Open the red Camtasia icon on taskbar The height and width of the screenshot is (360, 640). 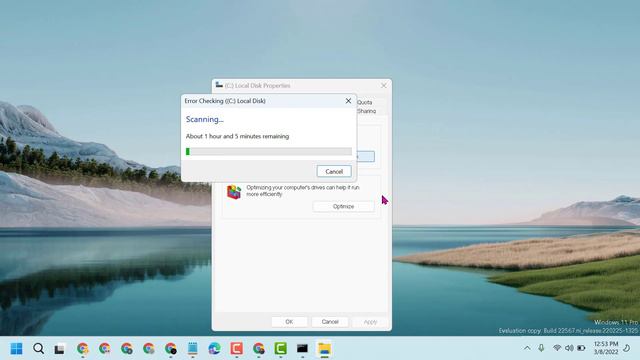(236, 349)
